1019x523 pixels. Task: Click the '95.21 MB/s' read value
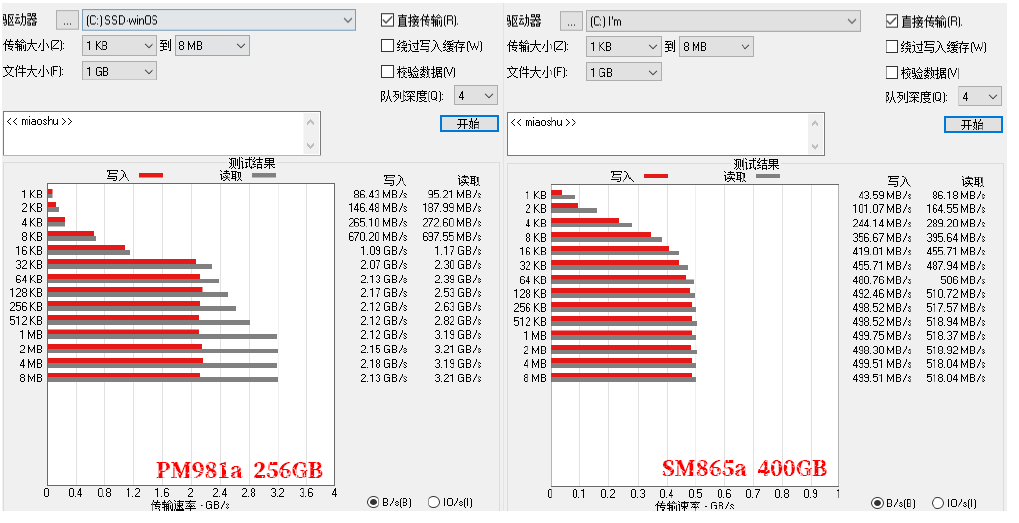[455, 194]
